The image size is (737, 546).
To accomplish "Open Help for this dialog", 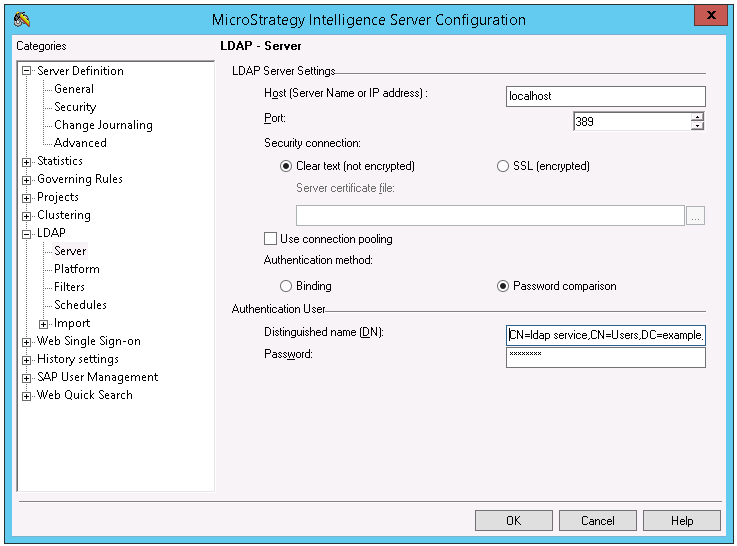I will pyautogui.click(x=682, y=521).
